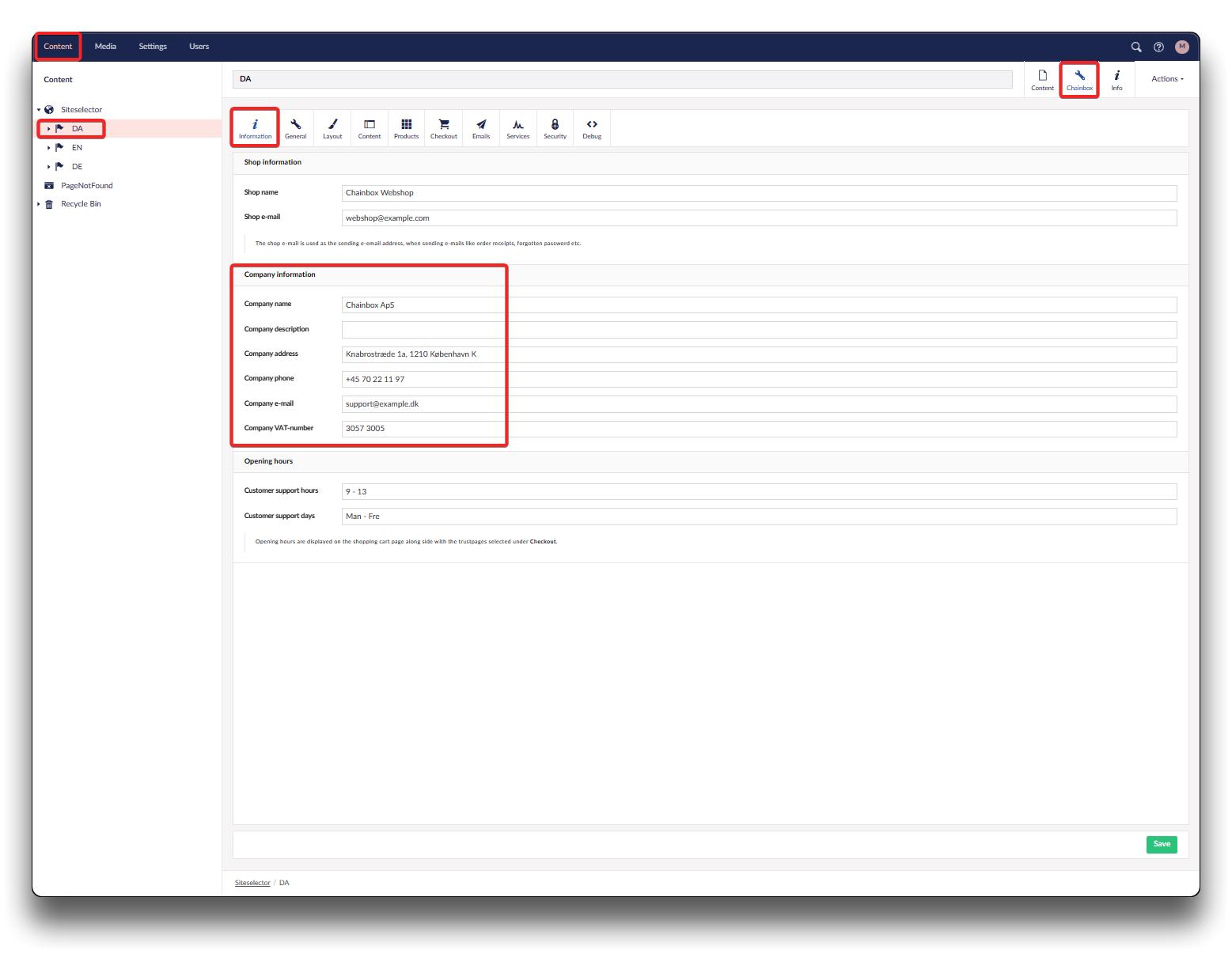Click the user avatar in header
The width and height of the screenshot is (1232, 954).
[1182, 47]
